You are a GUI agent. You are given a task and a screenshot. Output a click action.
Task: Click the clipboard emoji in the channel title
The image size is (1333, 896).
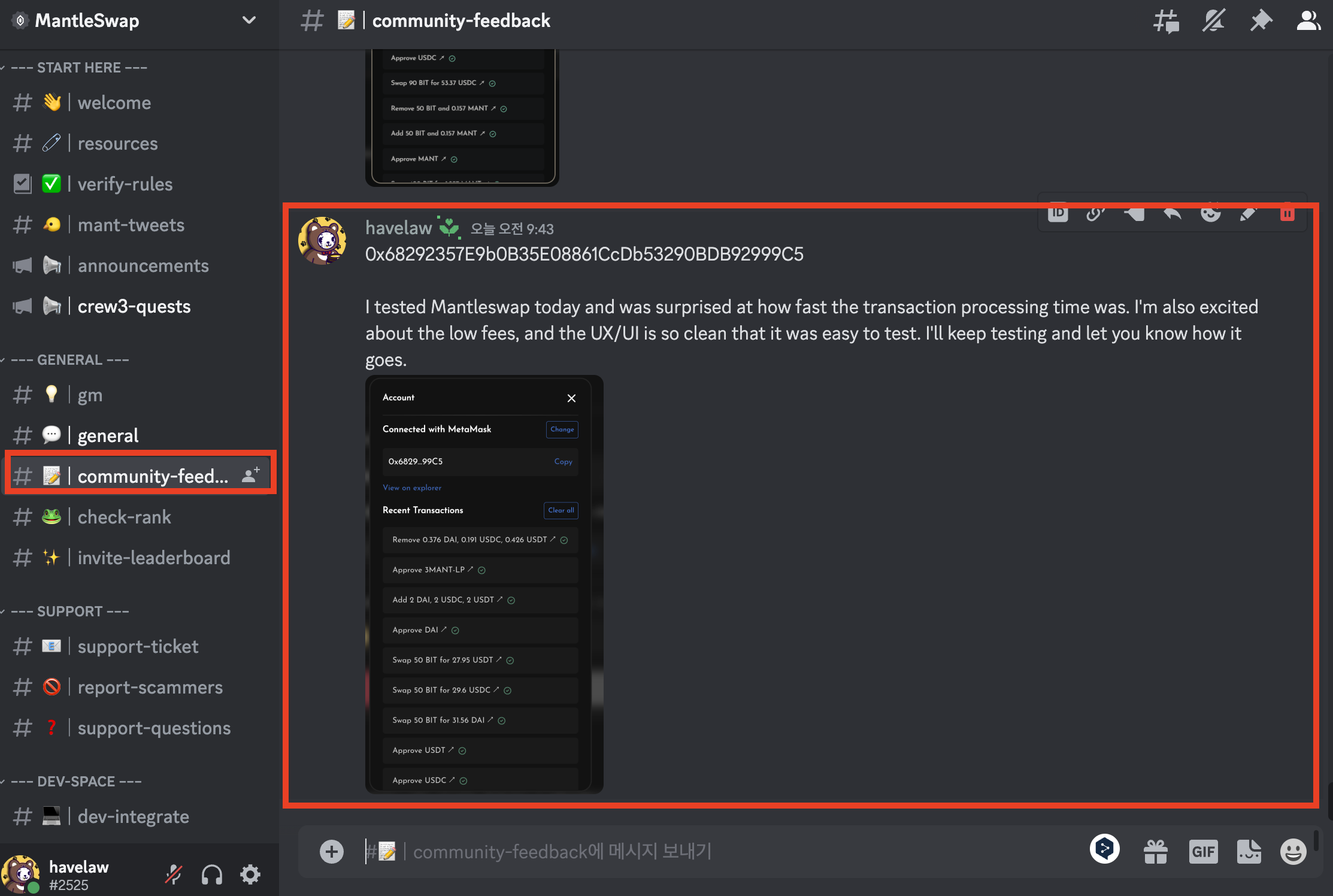346,20
